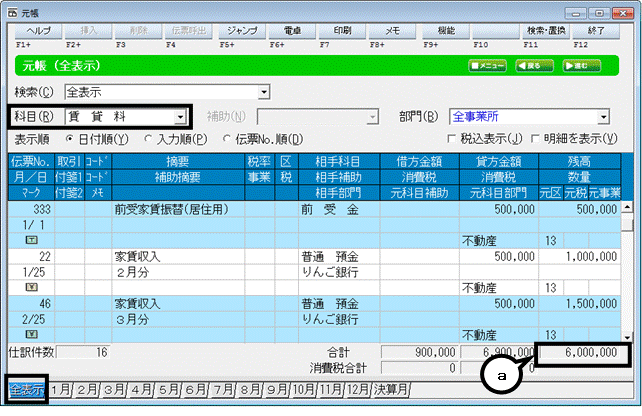Screen dimensions: 642x416
Task: Open the メモ button
Action: (x=392, y=31)
